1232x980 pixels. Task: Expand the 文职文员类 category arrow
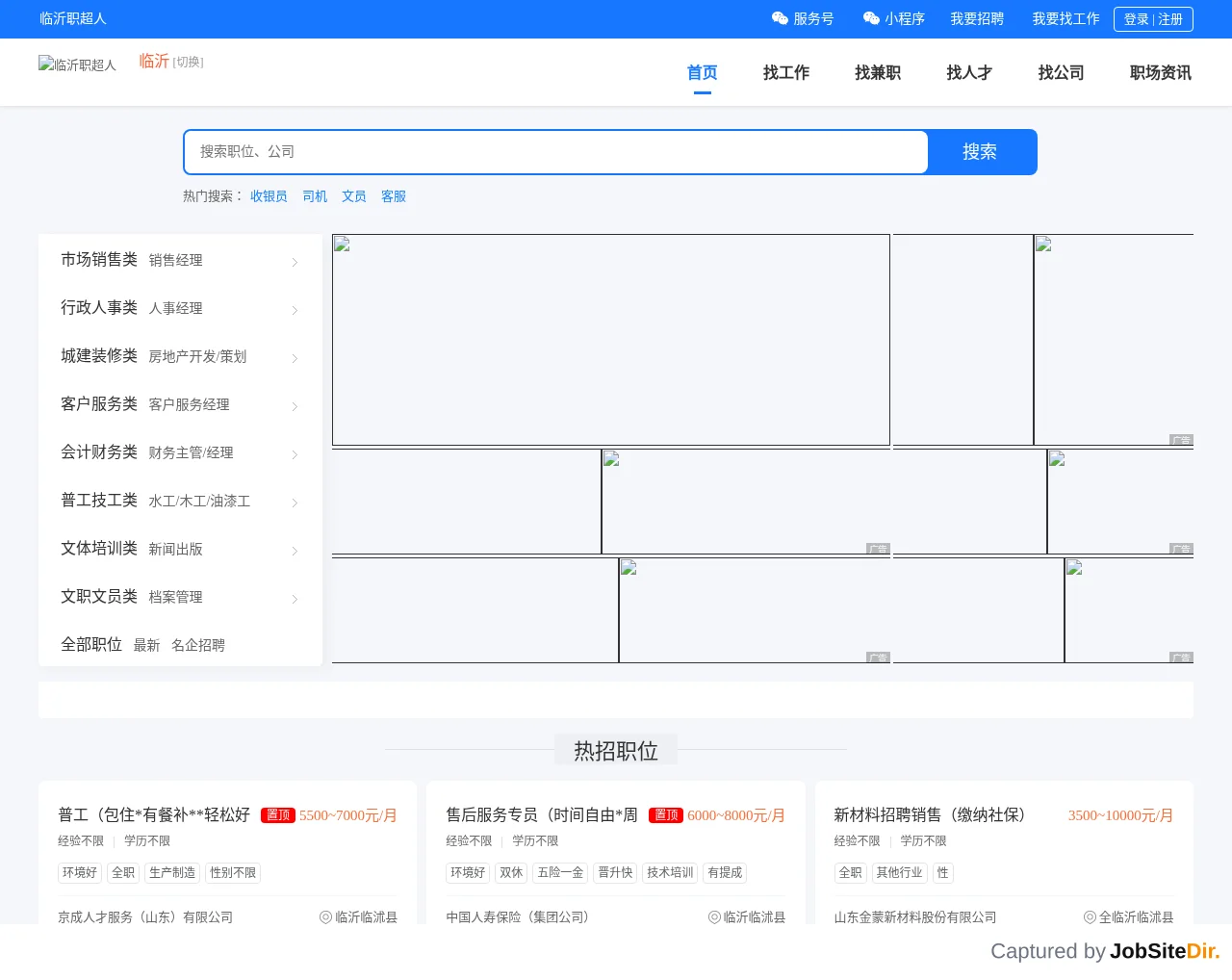coord(295,599)
